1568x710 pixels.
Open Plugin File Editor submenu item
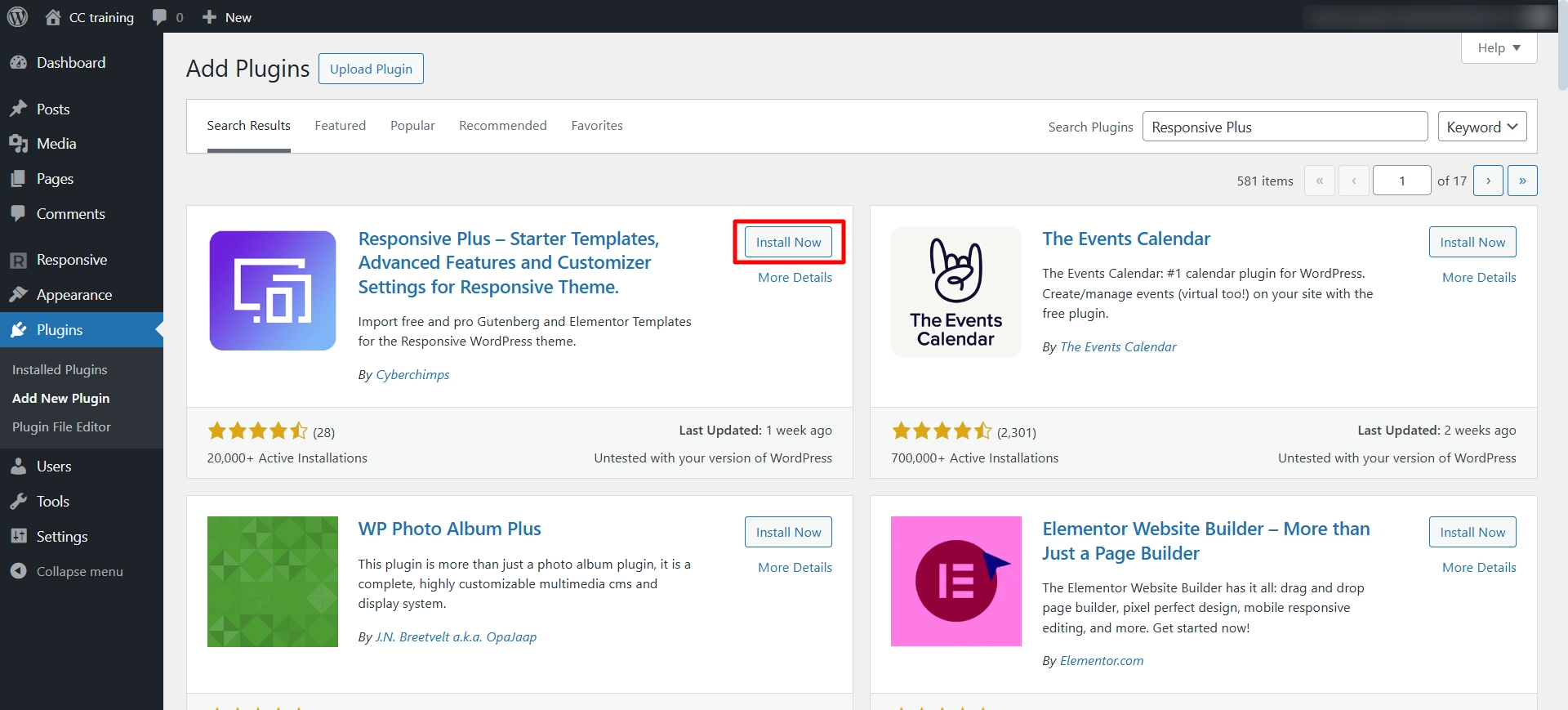pyautogui.click(x=61, y=427)
